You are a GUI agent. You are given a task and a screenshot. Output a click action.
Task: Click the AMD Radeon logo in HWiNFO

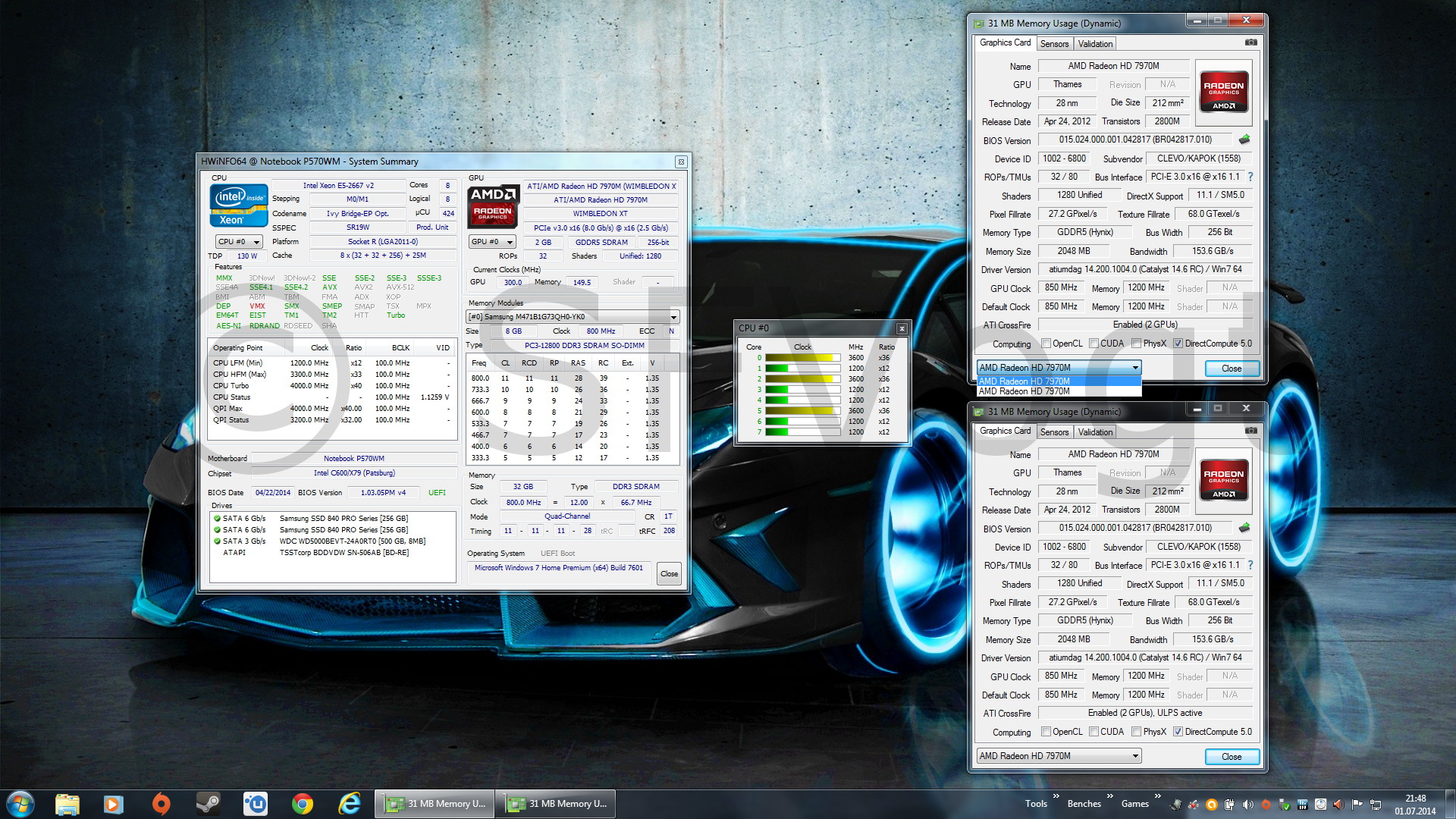[x=493, y=206]
